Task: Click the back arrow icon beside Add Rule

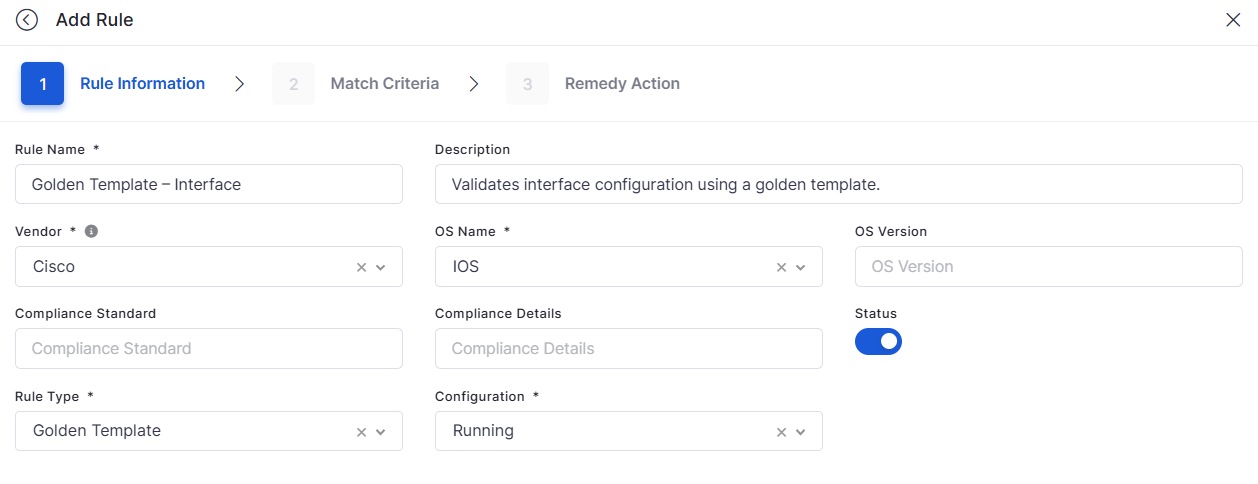Action: click(27, 20)
